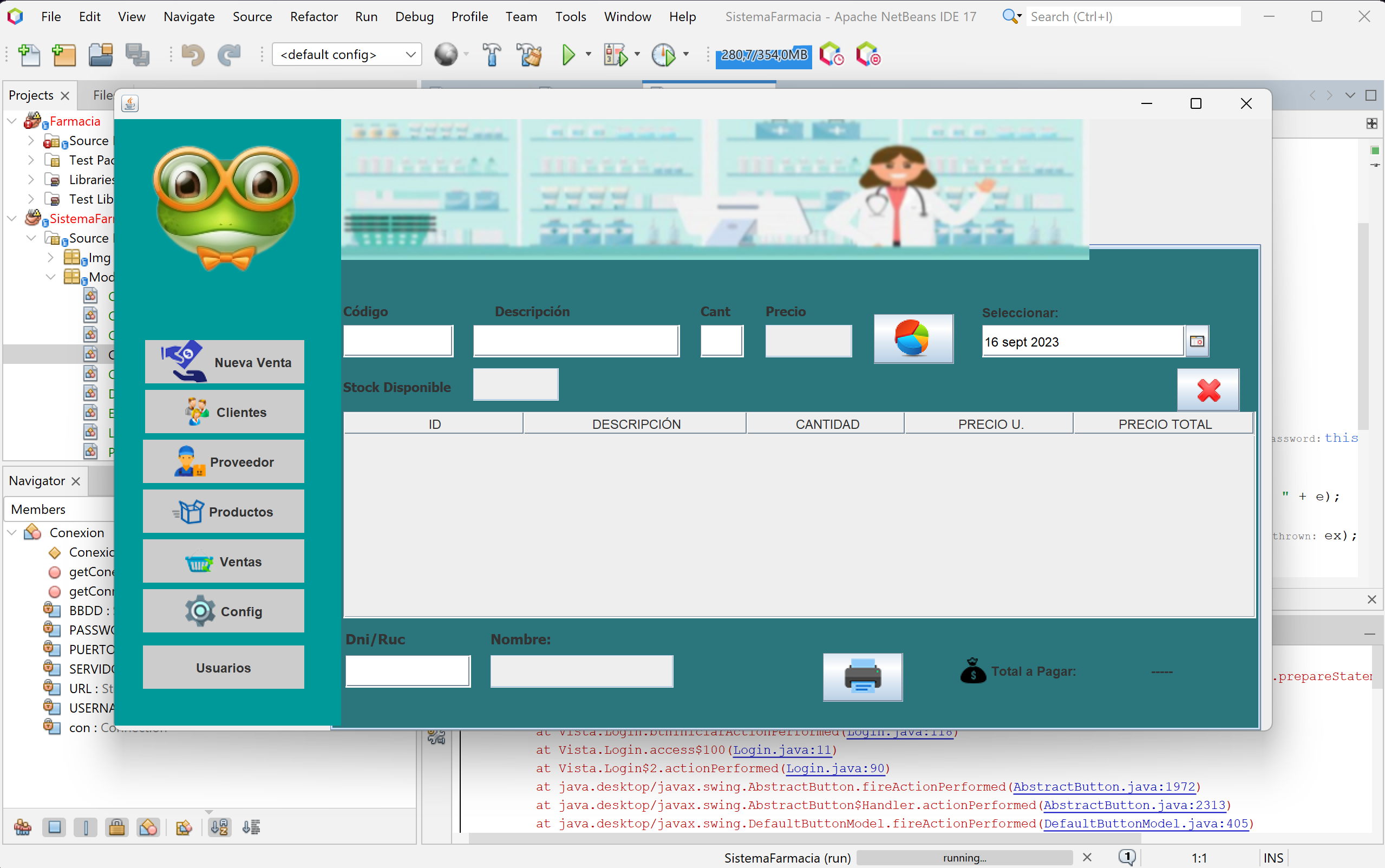Enable Sort by Source in the Navigator toolbar
This screenshot has width=1385, height=868.
tap(251, 827)
